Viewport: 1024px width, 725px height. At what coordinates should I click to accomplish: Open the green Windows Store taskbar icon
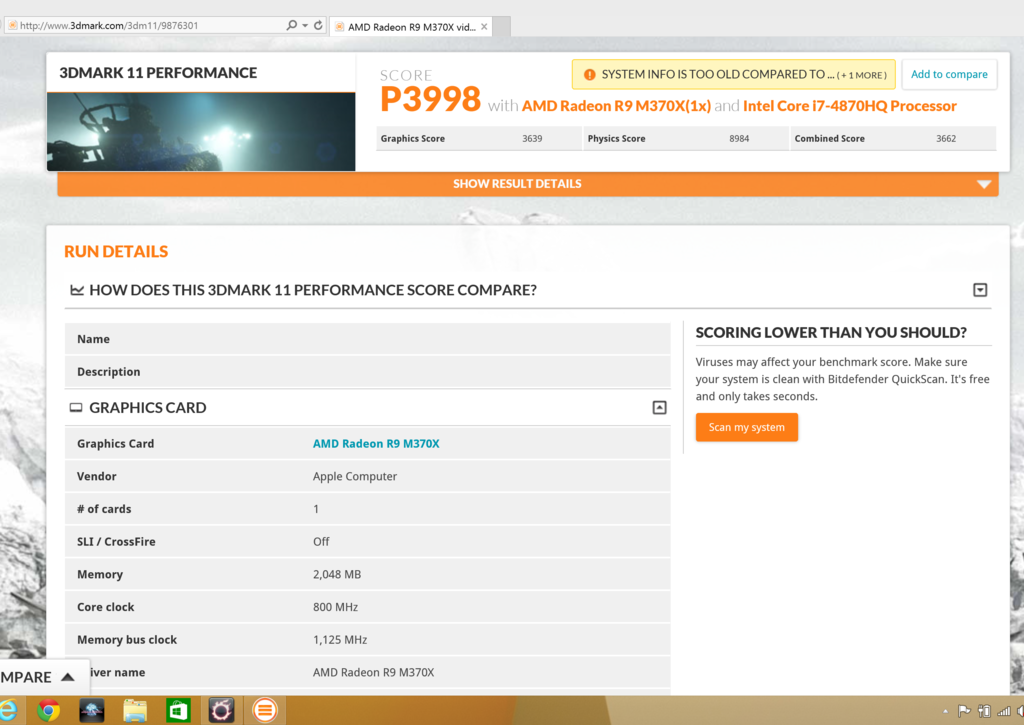[178, 711]
